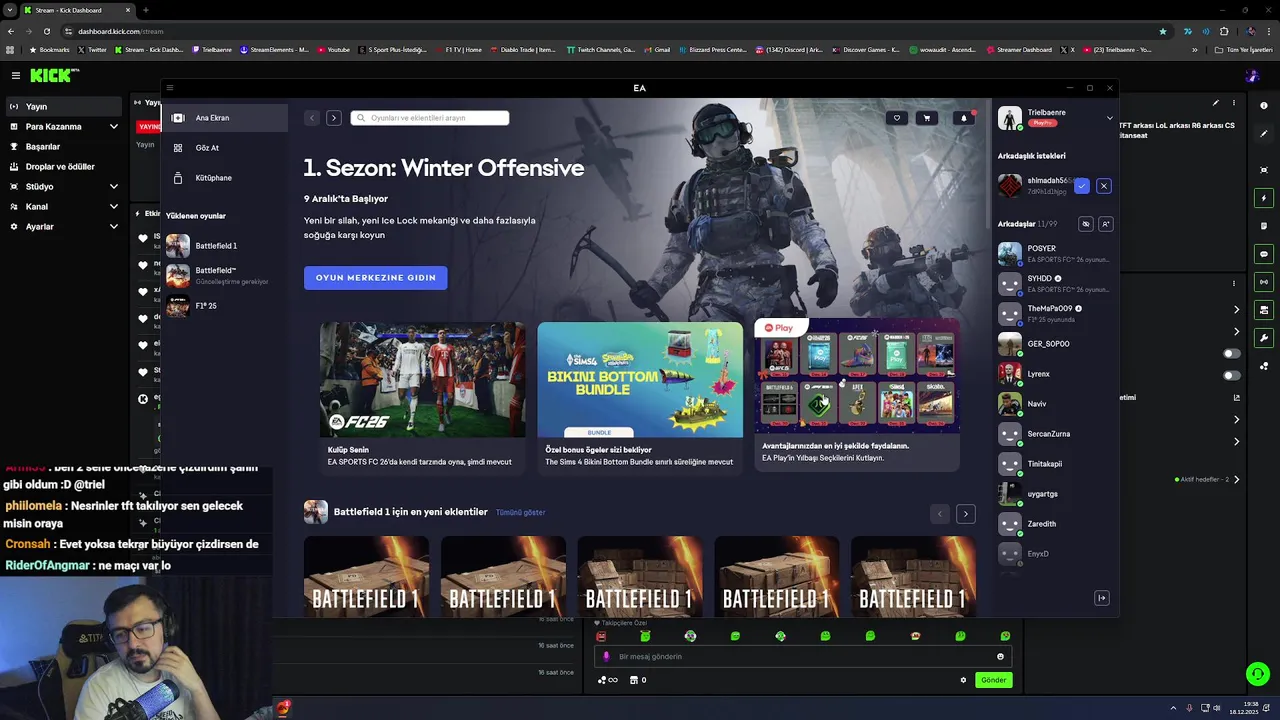Toggle Kick broadcast signal panel icon
1280x720 pixels.
tap(1264, 282)
